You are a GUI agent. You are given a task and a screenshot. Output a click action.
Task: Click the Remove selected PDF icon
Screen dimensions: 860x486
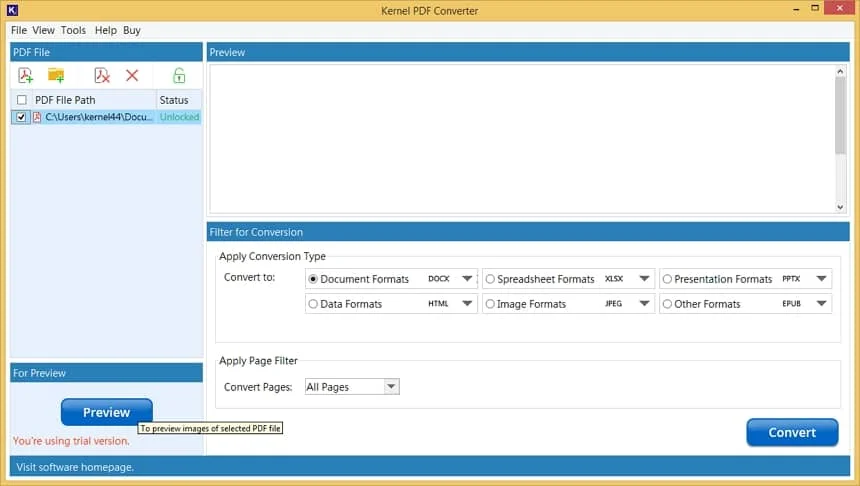(102, 76)
